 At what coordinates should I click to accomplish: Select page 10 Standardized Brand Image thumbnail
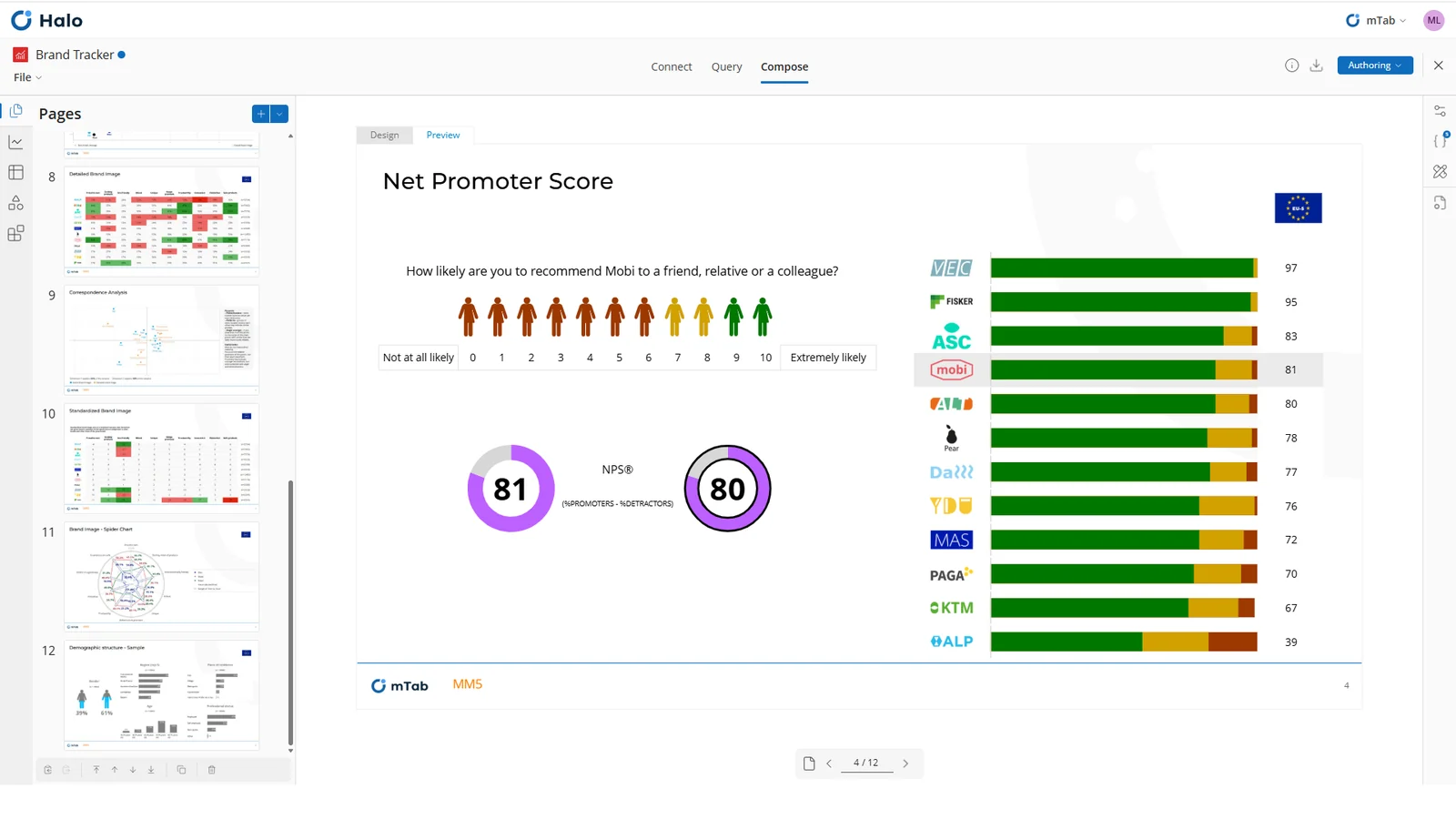[x=161, y=457]
